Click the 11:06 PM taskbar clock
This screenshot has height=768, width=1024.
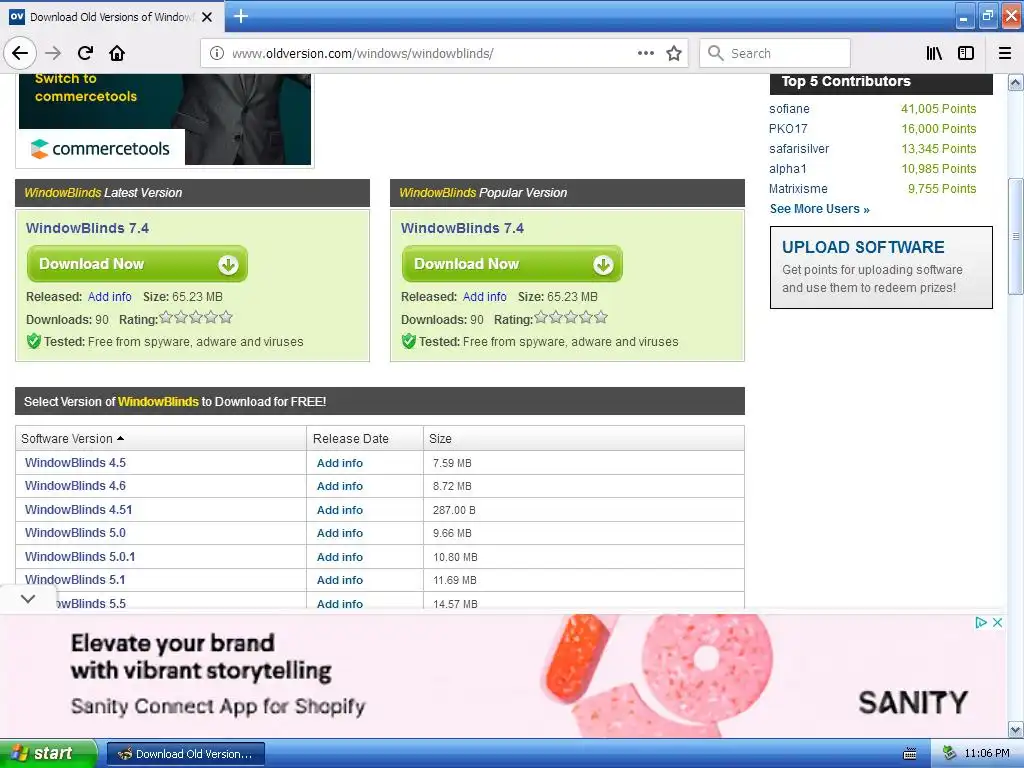986,754
